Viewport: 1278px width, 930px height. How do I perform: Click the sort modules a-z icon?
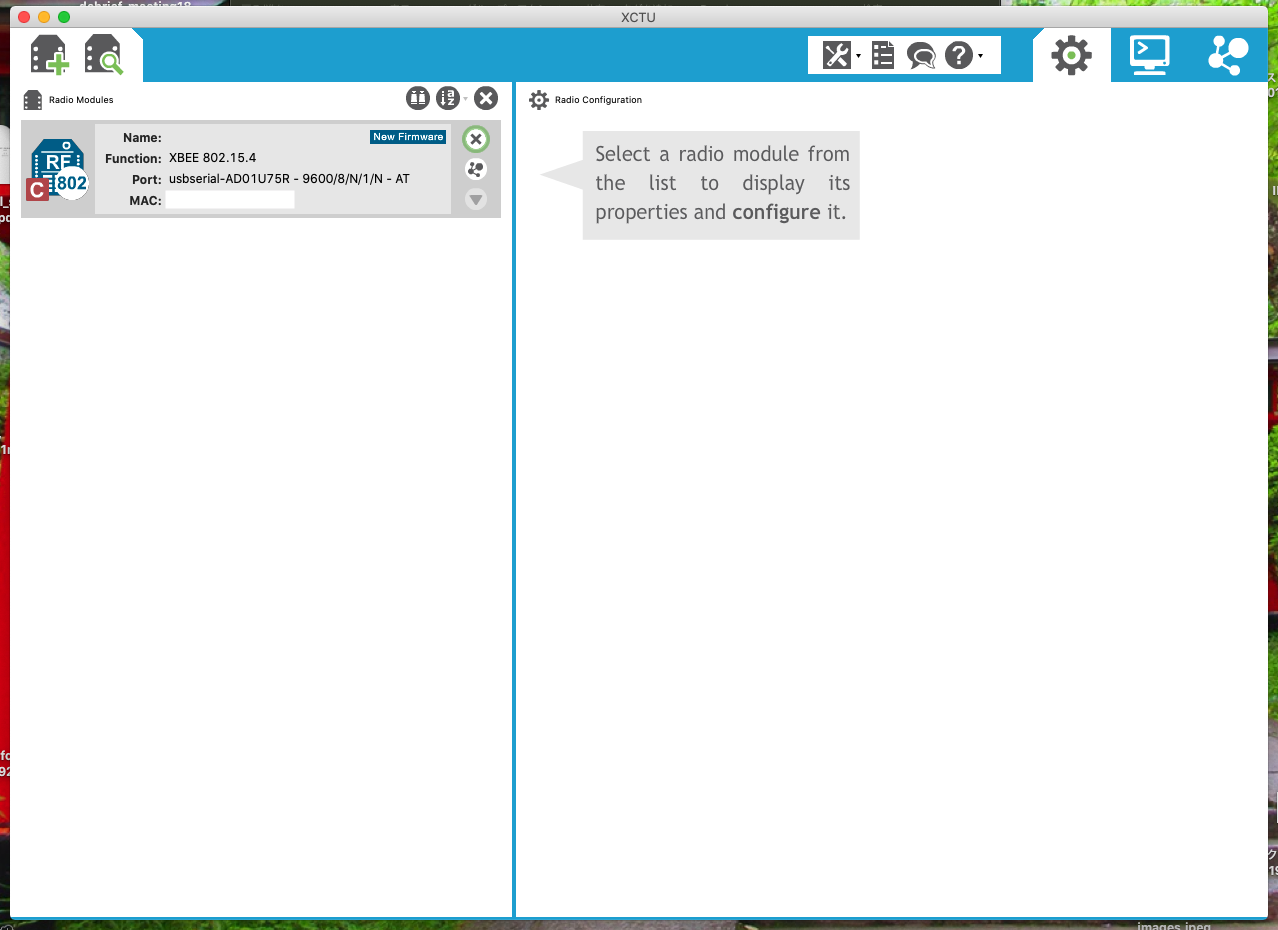(x=448, y=98)
